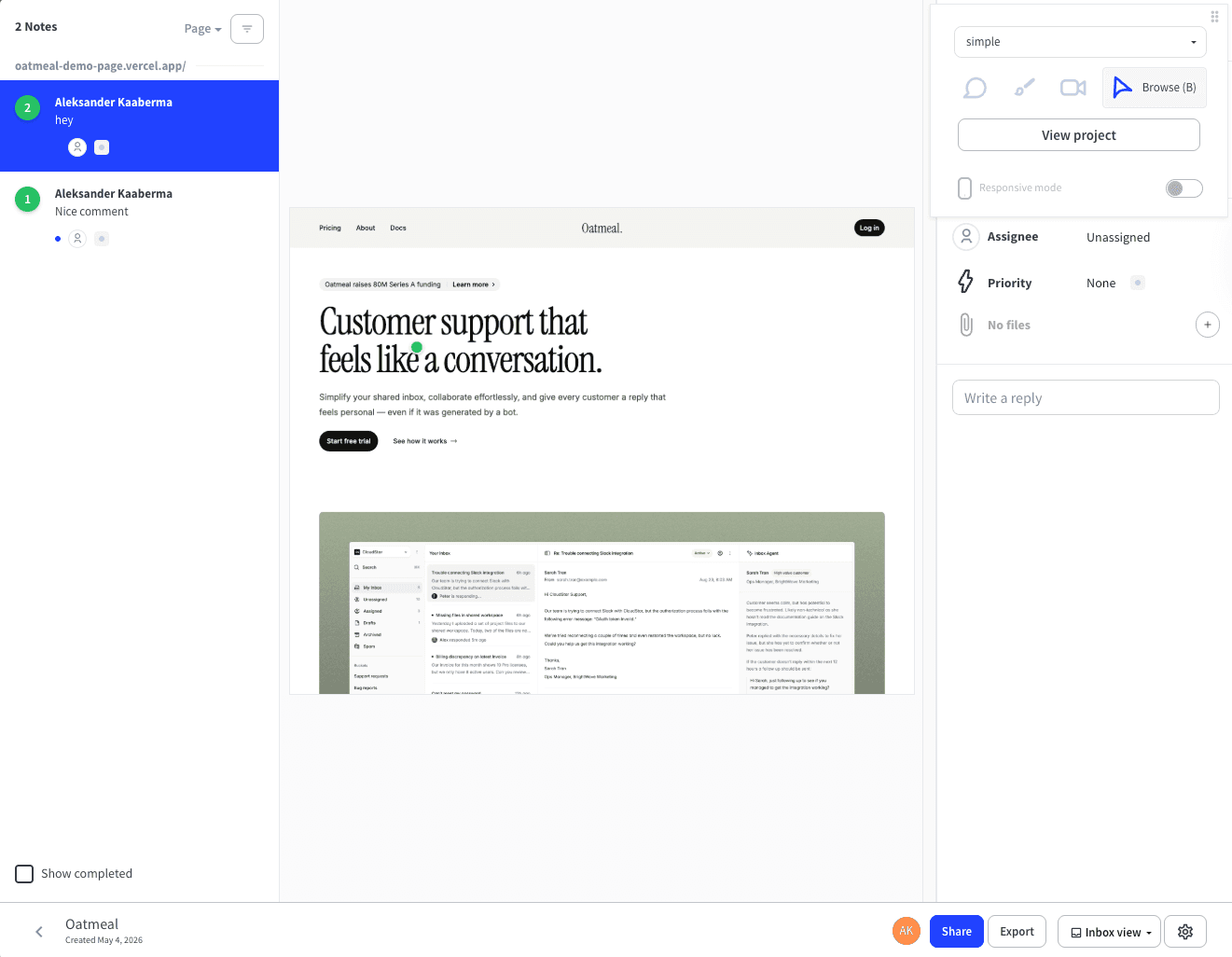Click the 'Unassigned' assignee value
1232x957 pixels.
tap(1118, 238)
